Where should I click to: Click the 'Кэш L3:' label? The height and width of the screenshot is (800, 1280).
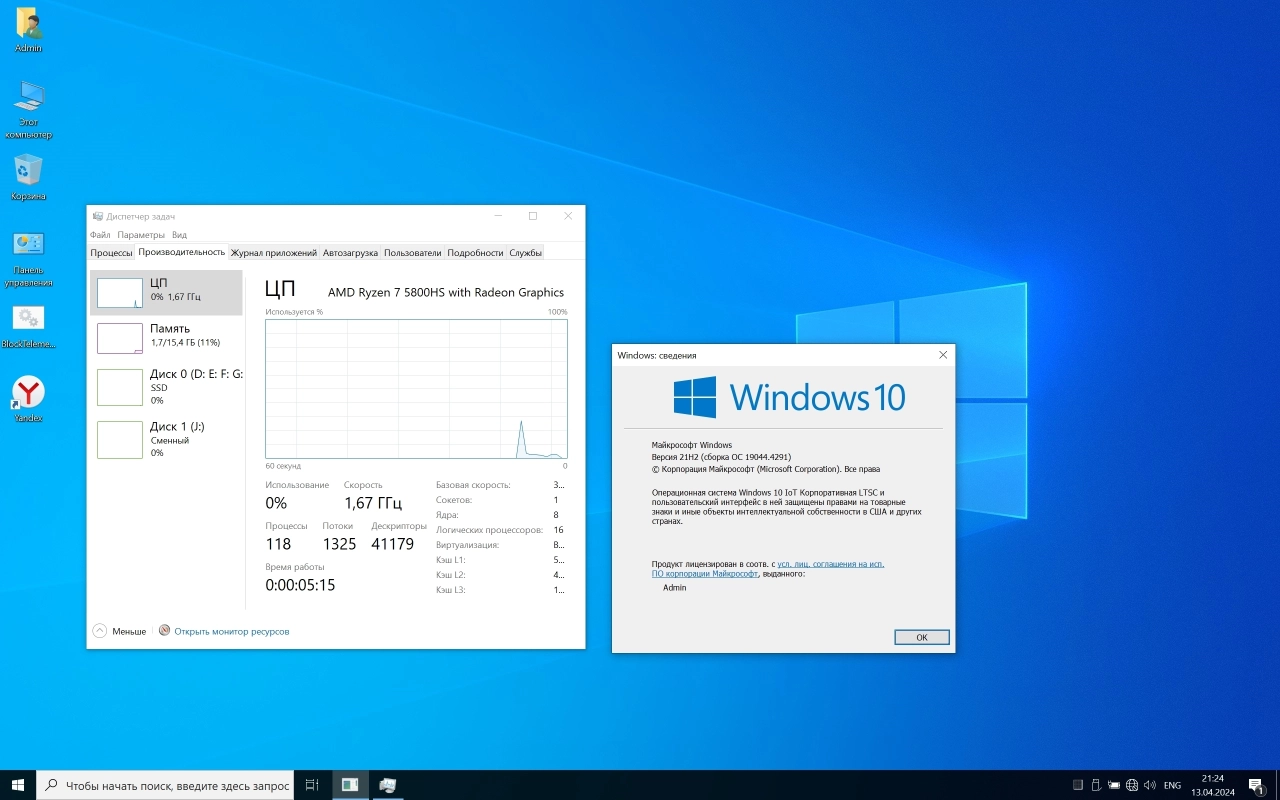[451, 590]
